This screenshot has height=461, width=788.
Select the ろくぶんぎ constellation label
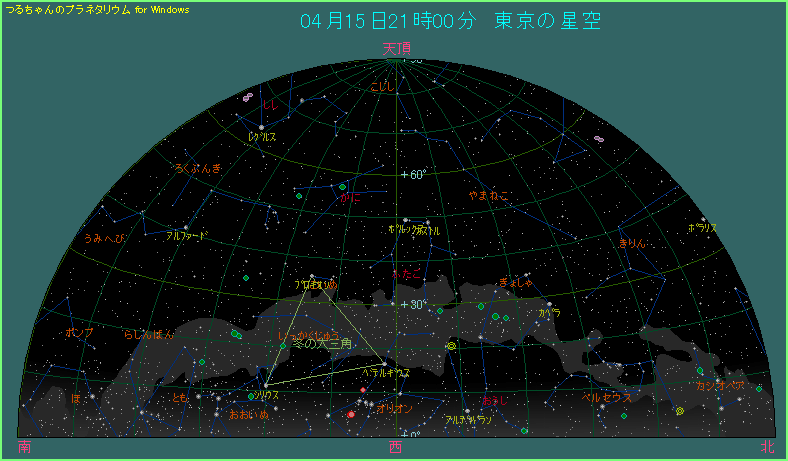[198, 168]
